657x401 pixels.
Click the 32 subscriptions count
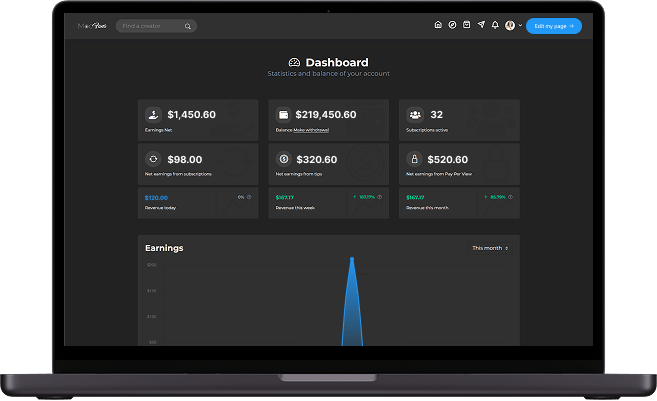point(437,114)
